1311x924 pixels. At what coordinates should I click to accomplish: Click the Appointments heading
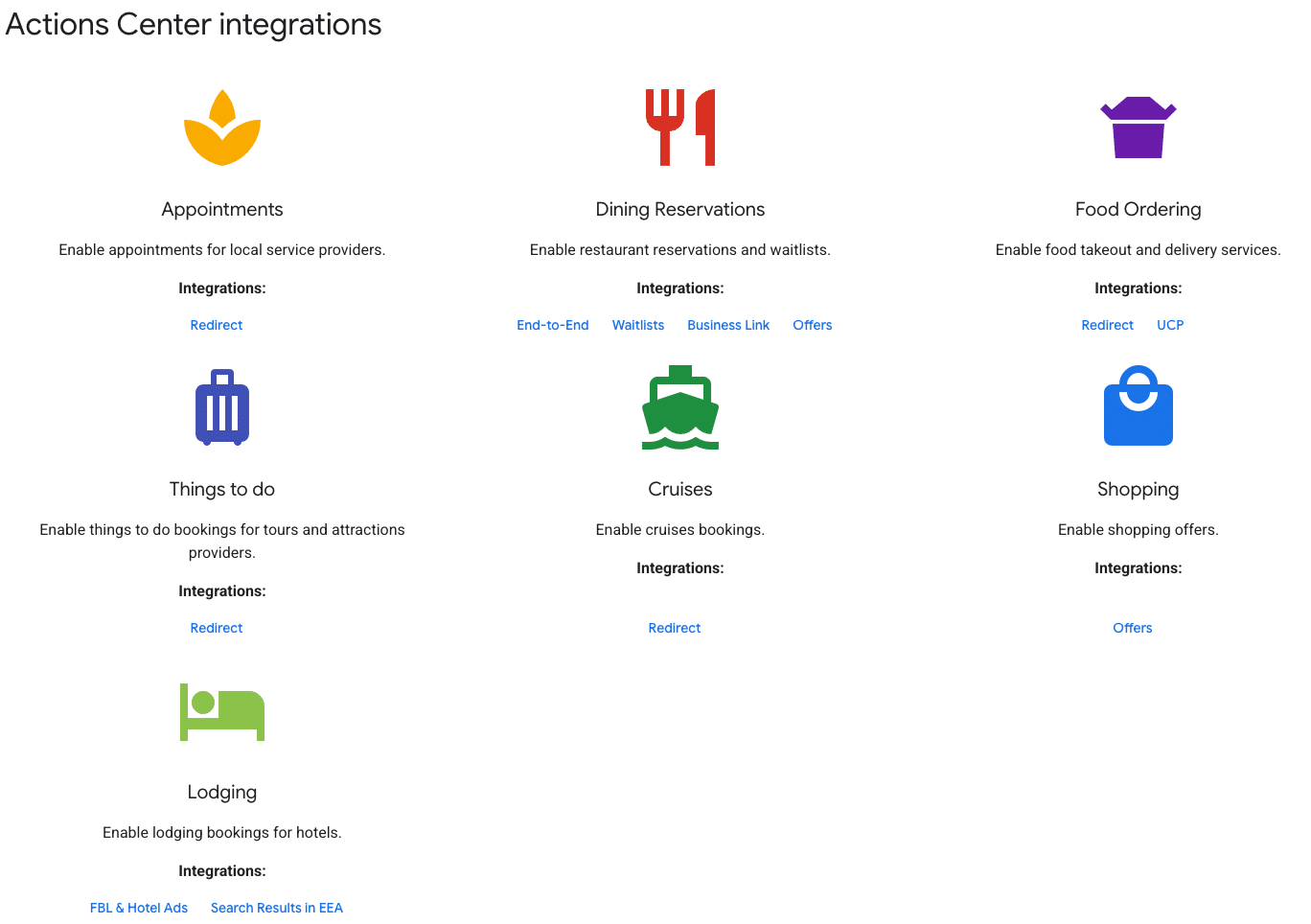coord(222,209)
